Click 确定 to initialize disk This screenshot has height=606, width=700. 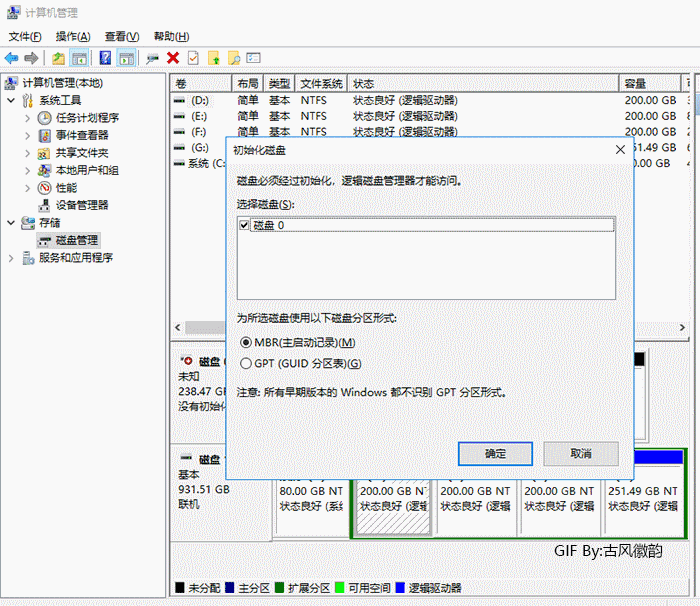tap(495, 454)
